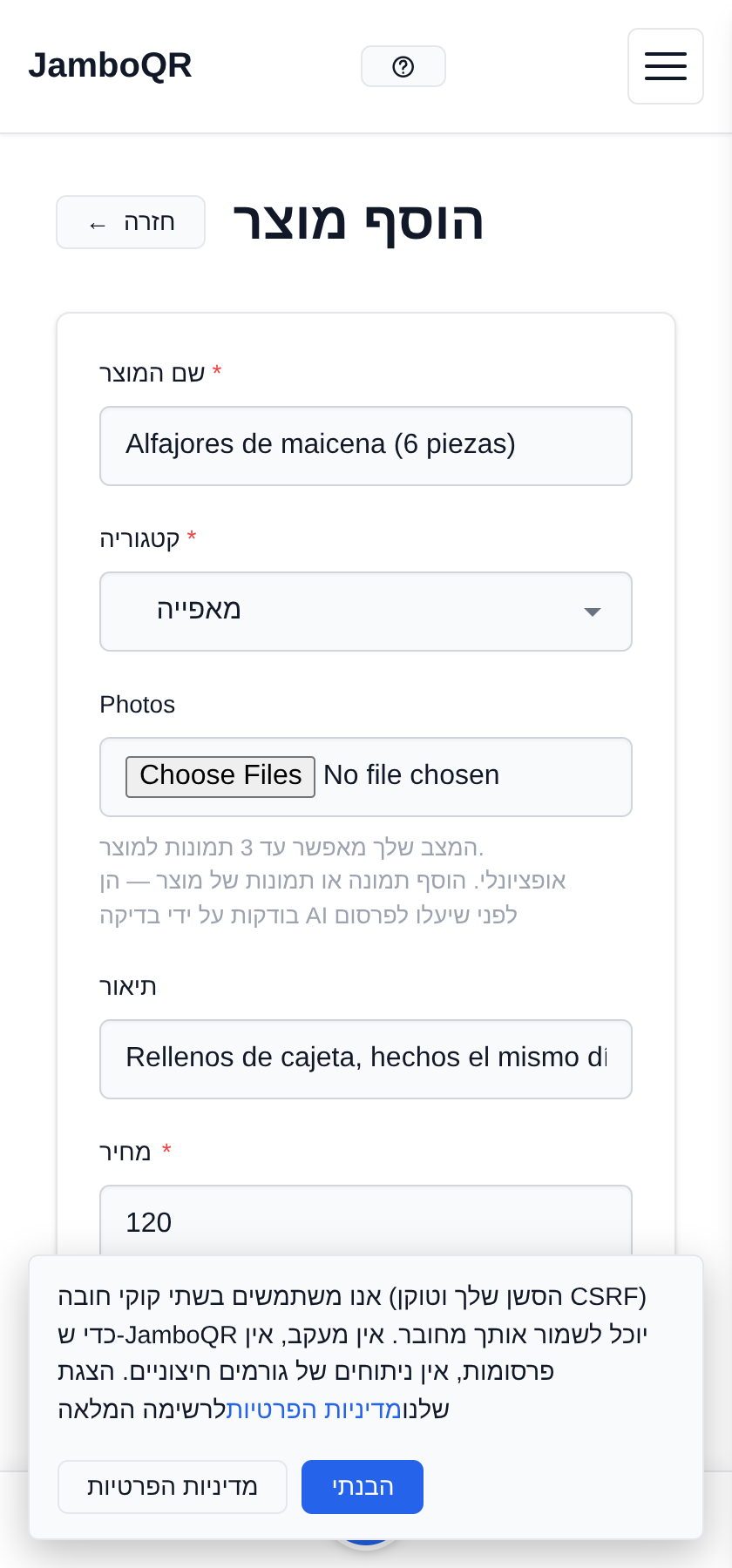The image size is (732, 1568).
Task: Click the מחיר price label
Action: pyautogui.click(x=125, y=1152)
